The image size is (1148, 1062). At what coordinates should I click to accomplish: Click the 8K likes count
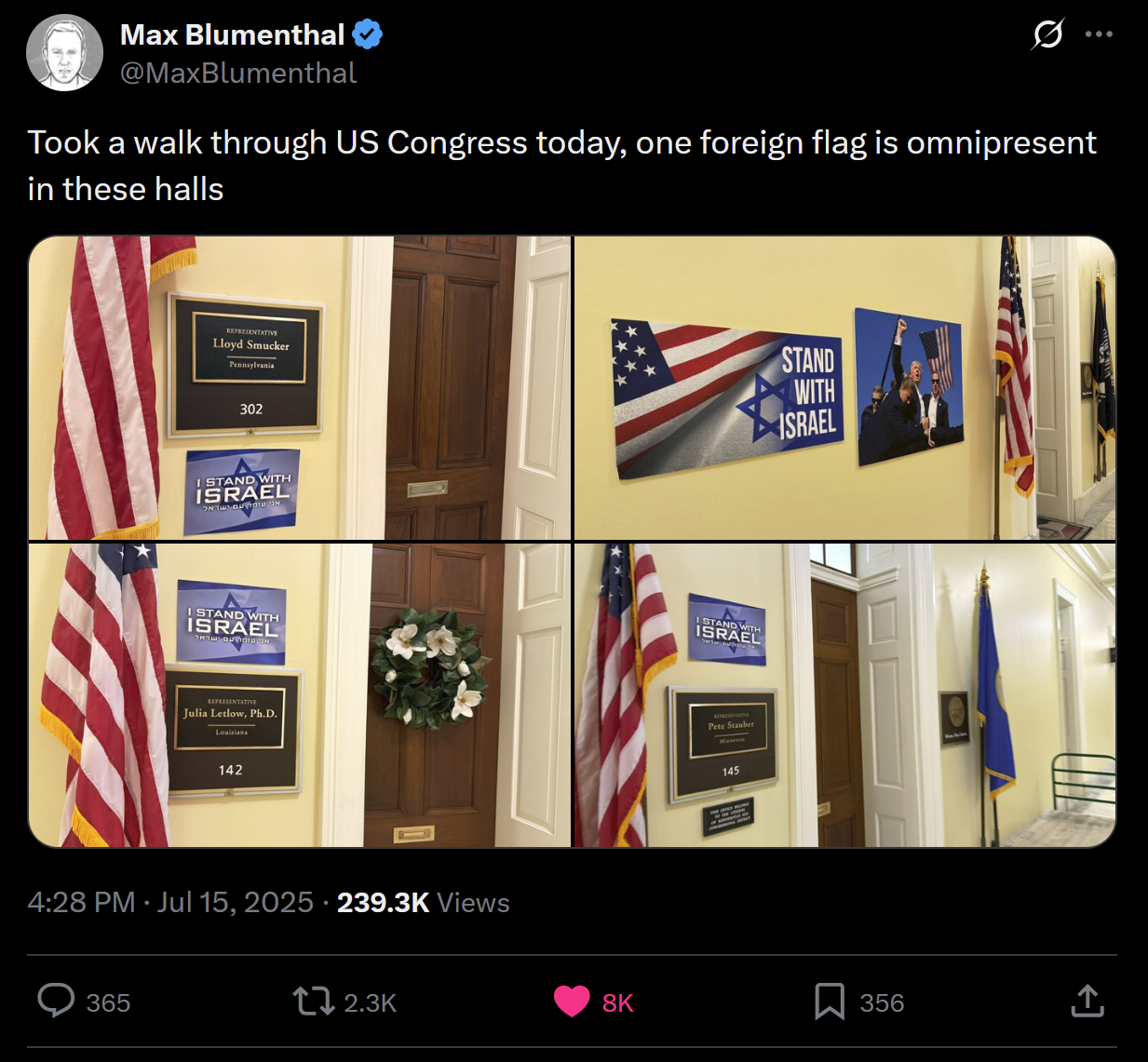(617, 1002)
